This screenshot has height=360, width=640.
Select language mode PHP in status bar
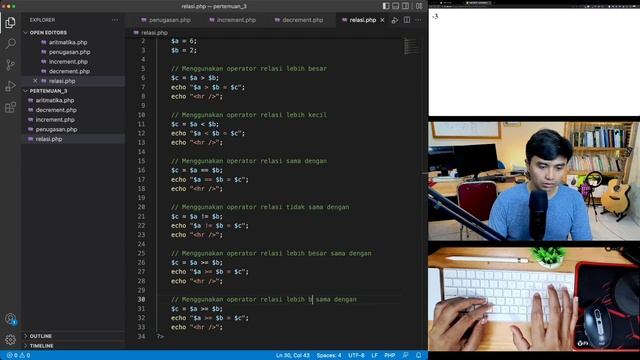(390, 355)
